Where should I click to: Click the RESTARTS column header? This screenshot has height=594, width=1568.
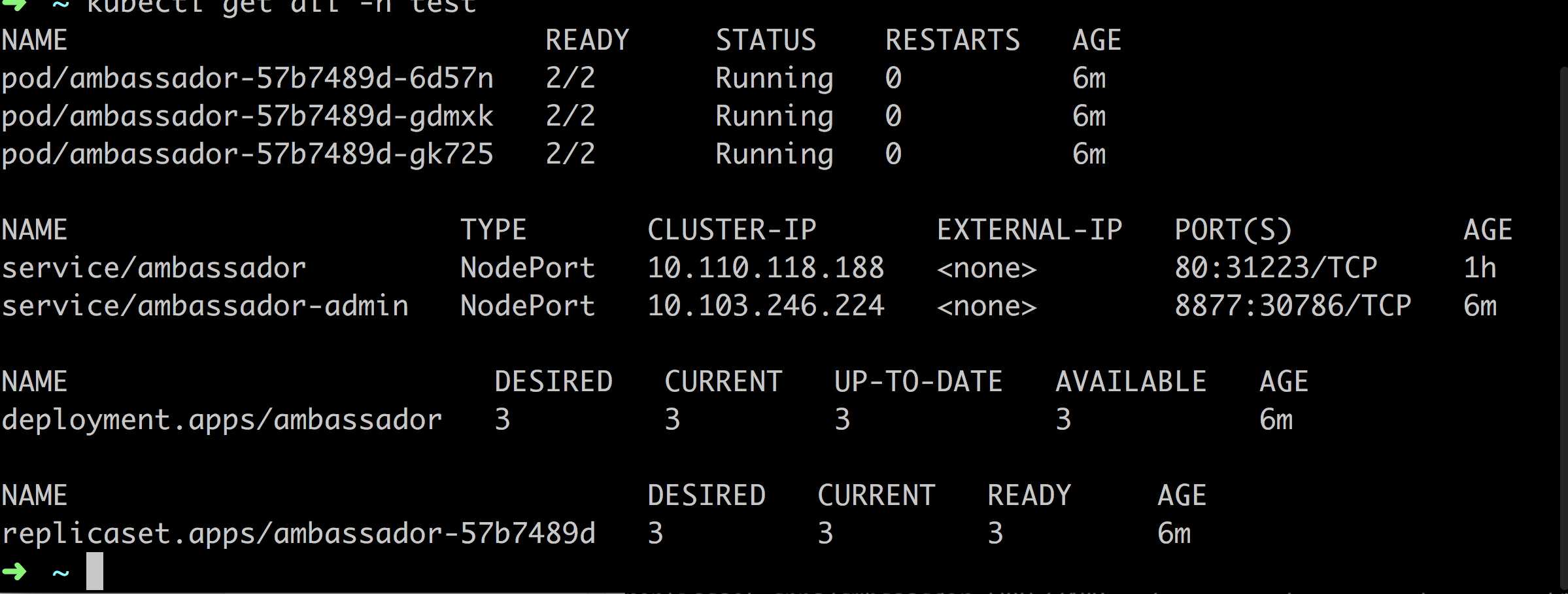[953, 41]
